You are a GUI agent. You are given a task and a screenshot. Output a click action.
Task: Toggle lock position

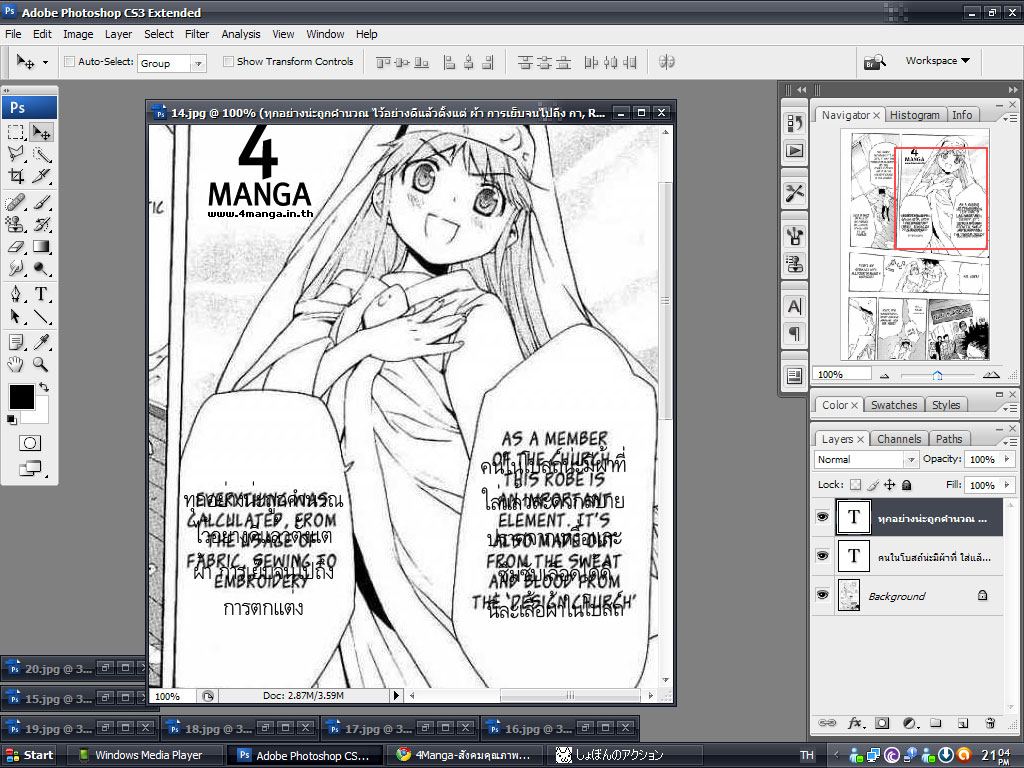tap(889, 485)
